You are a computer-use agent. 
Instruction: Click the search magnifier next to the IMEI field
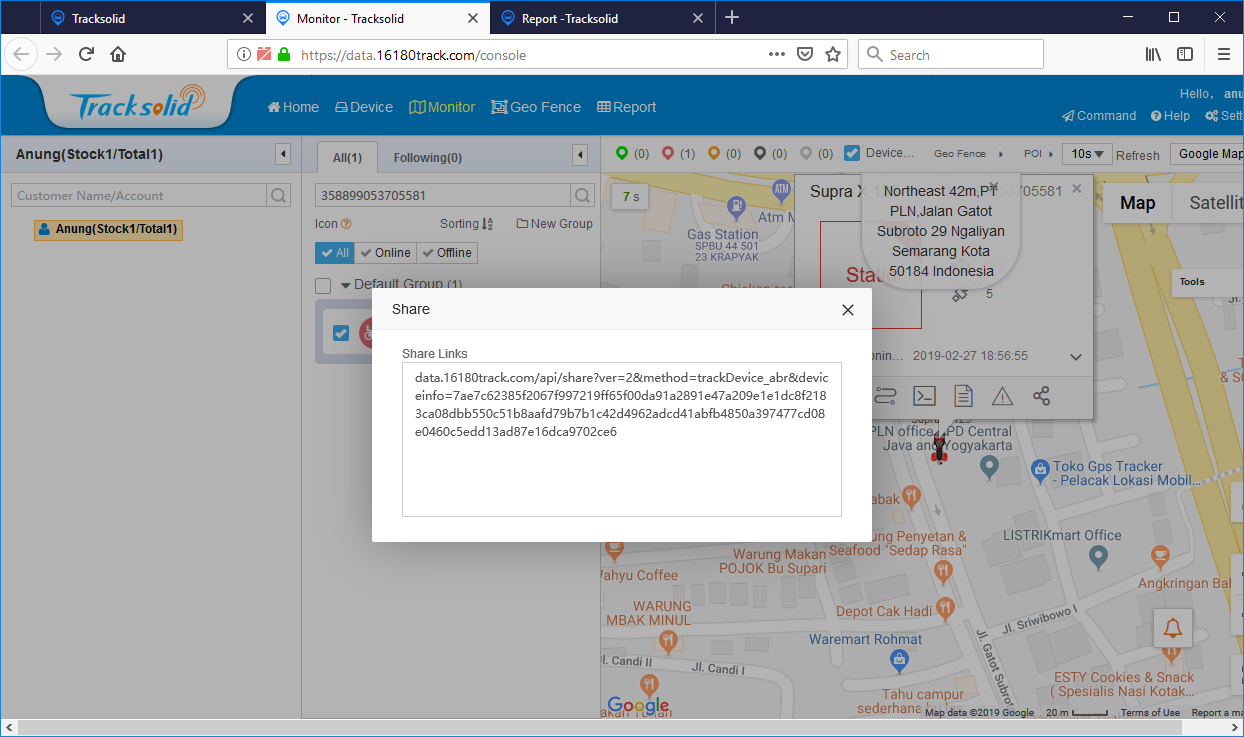coord(581,196)
